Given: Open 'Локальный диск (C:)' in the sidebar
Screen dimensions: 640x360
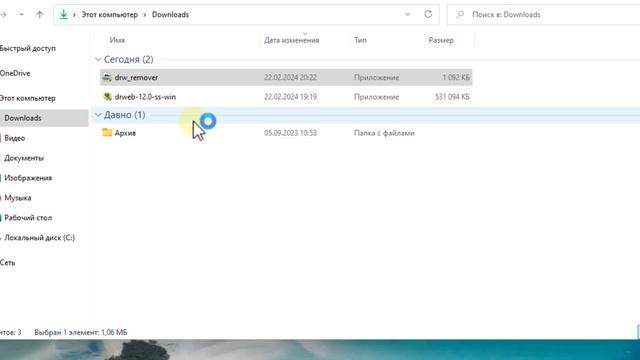Looking at the screenshot, I should pos(40,238).
